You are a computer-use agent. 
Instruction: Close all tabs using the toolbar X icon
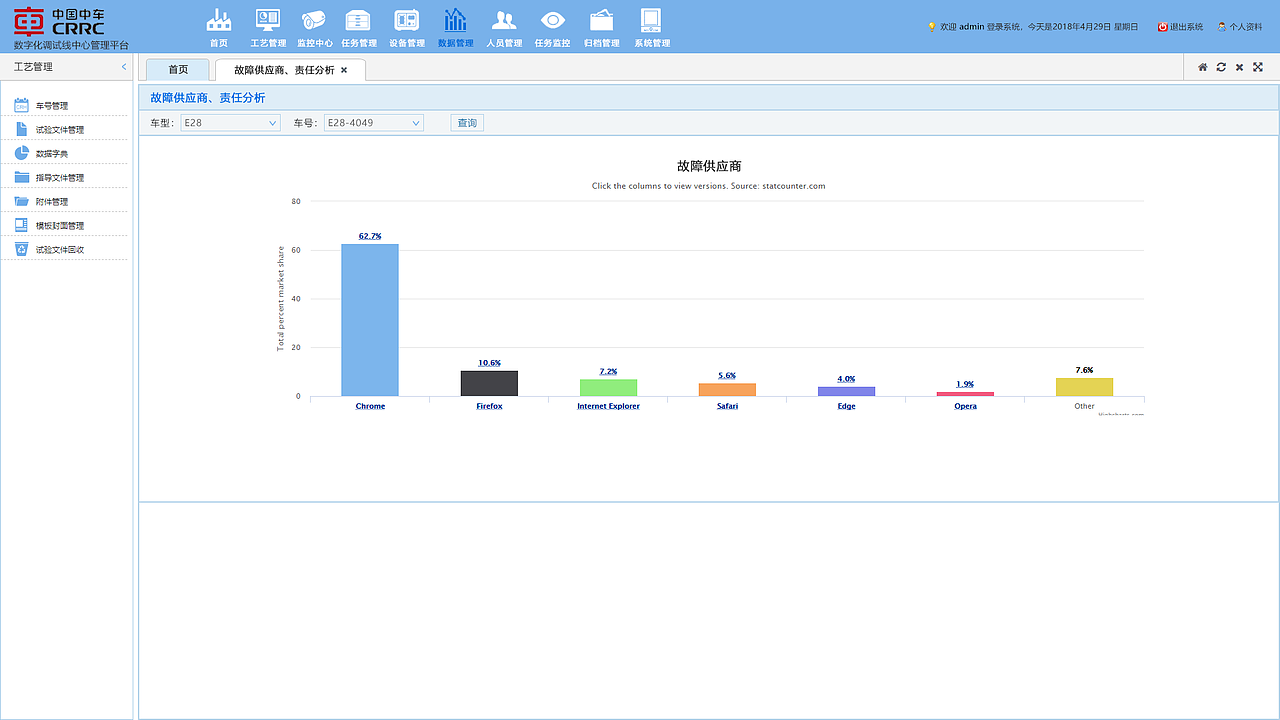[1239, 67]
